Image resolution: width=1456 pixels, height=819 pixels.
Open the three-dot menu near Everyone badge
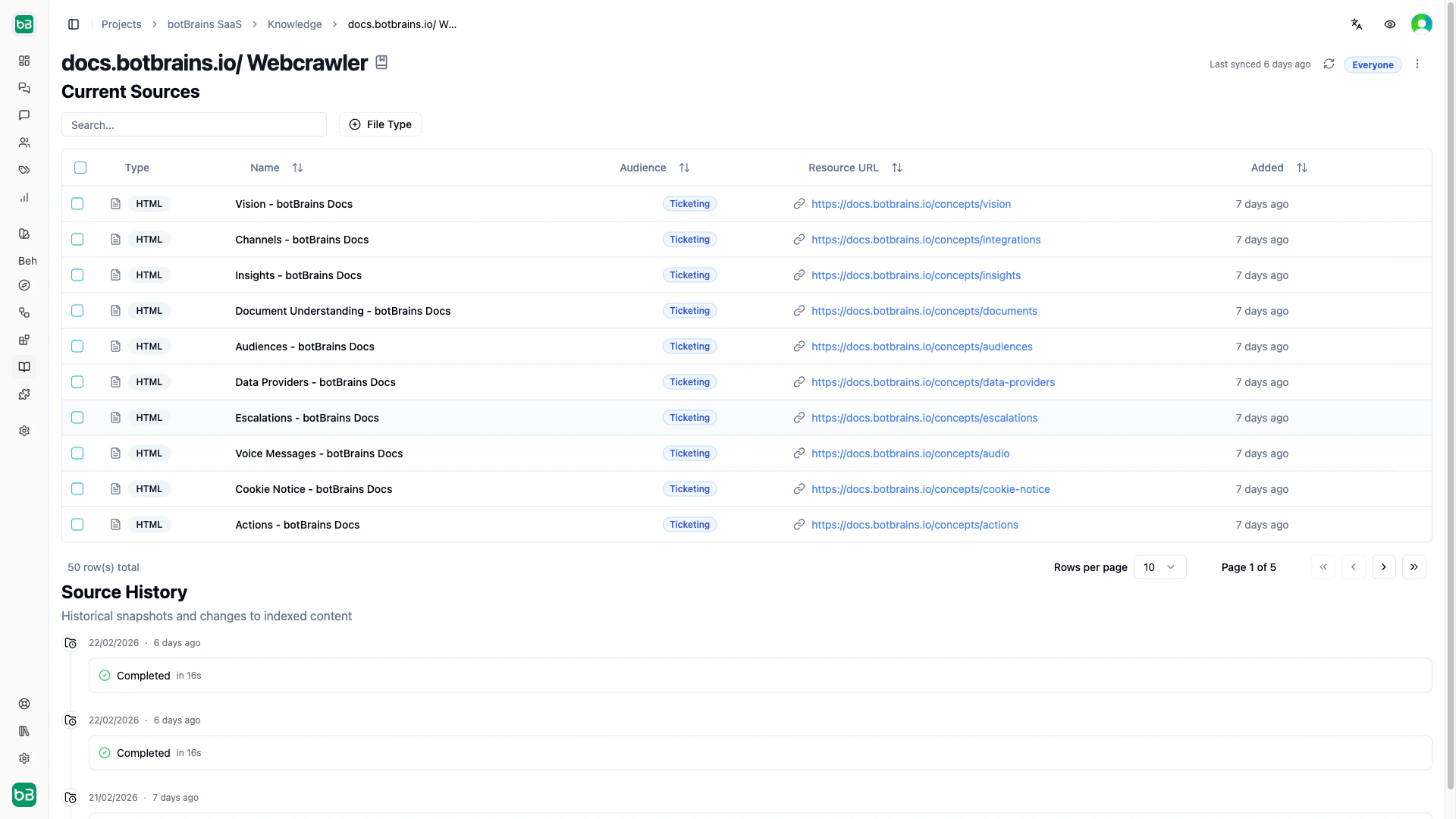tap(1417, 64)
